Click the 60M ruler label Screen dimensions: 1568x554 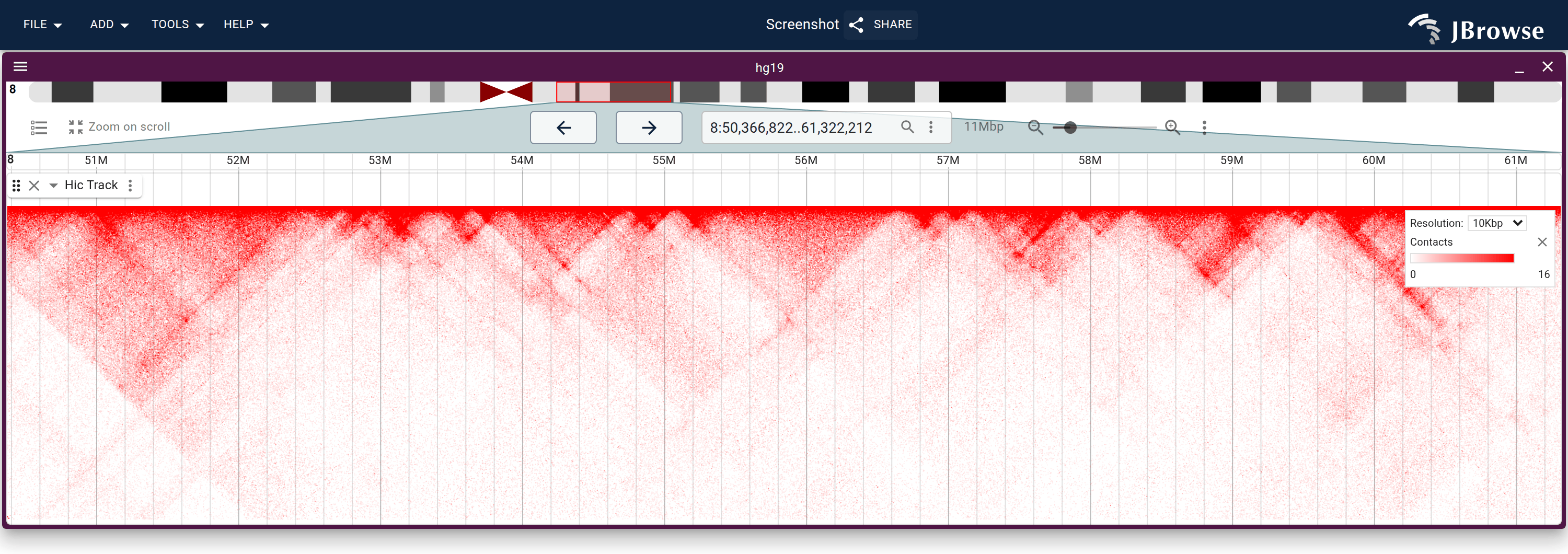click(x=1373, y=160)
